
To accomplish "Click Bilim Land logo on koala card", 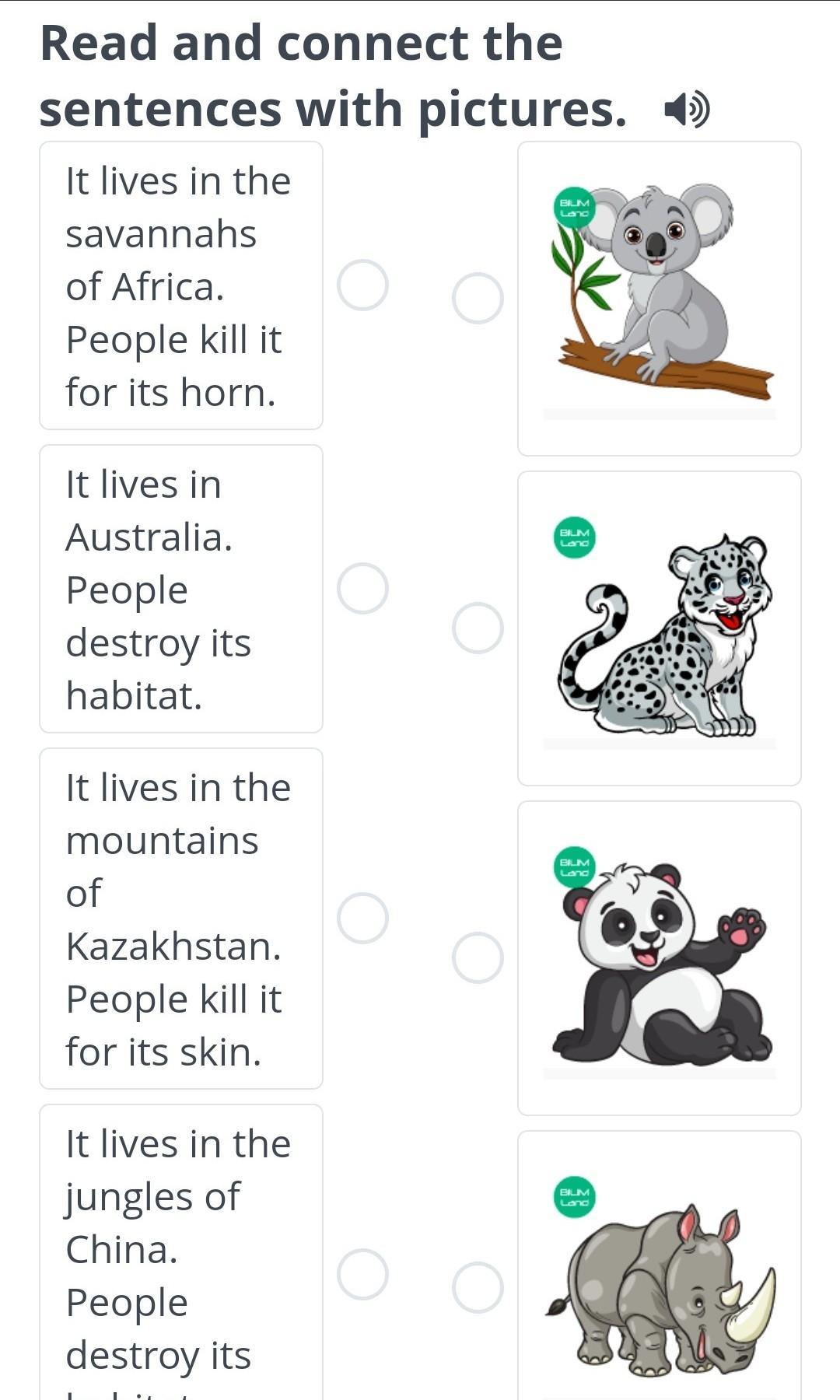I will click(575, 208).
